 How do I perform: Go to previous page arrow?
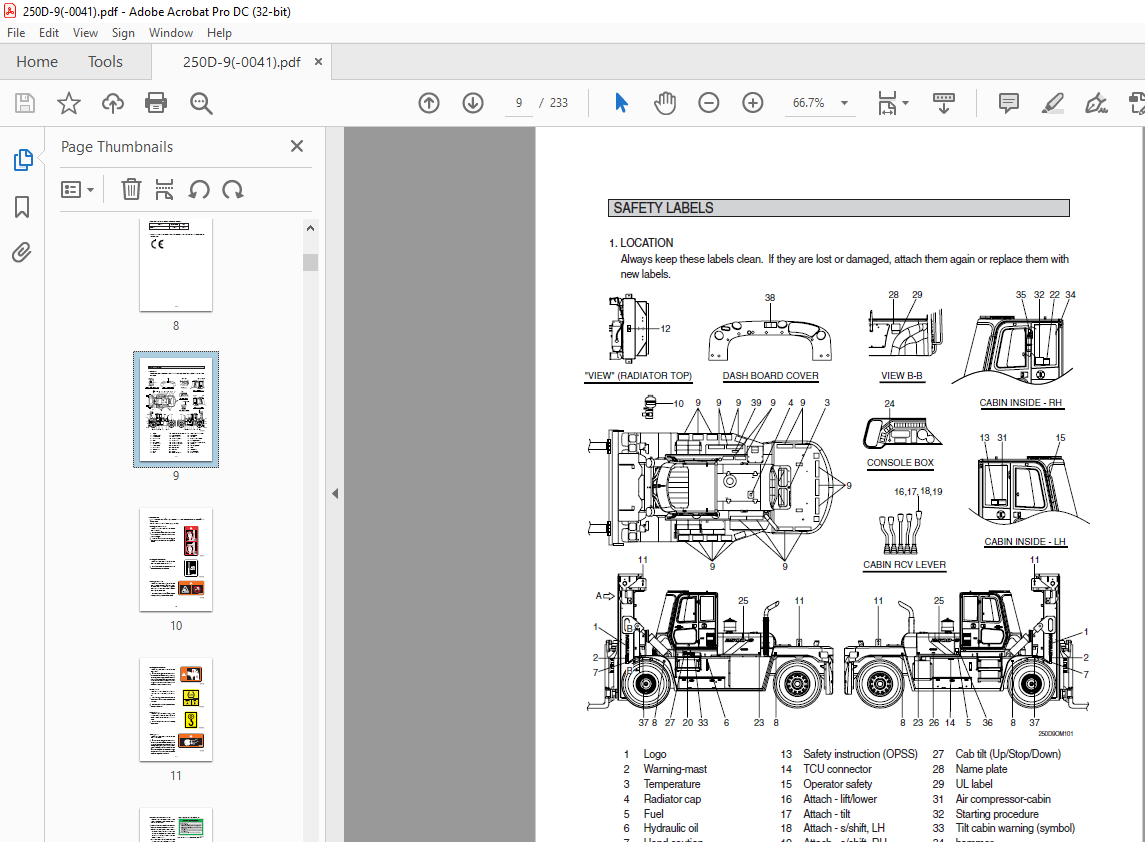[429, 103]
